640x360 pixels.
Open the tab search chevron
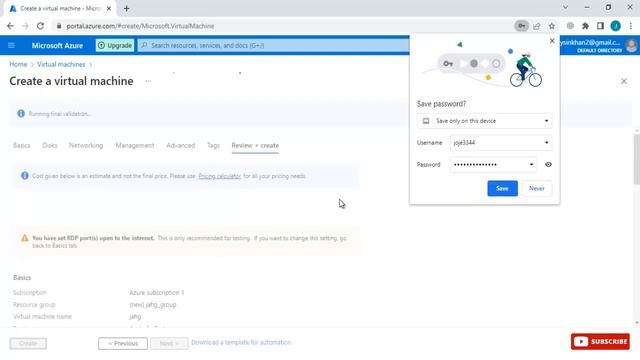point(565,7)
